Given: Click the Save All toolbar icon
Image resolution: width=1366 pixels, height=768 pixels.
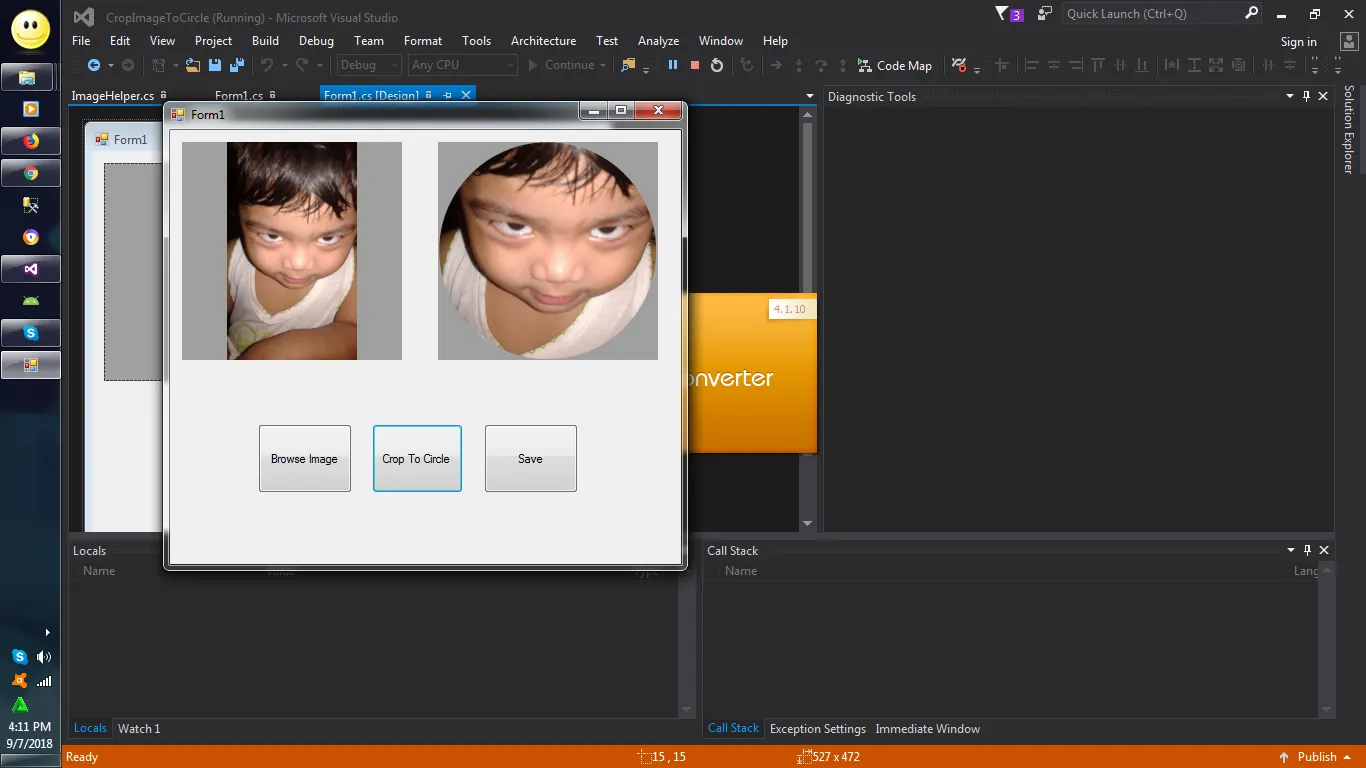Looking at the screenshot, I should 237,65.
